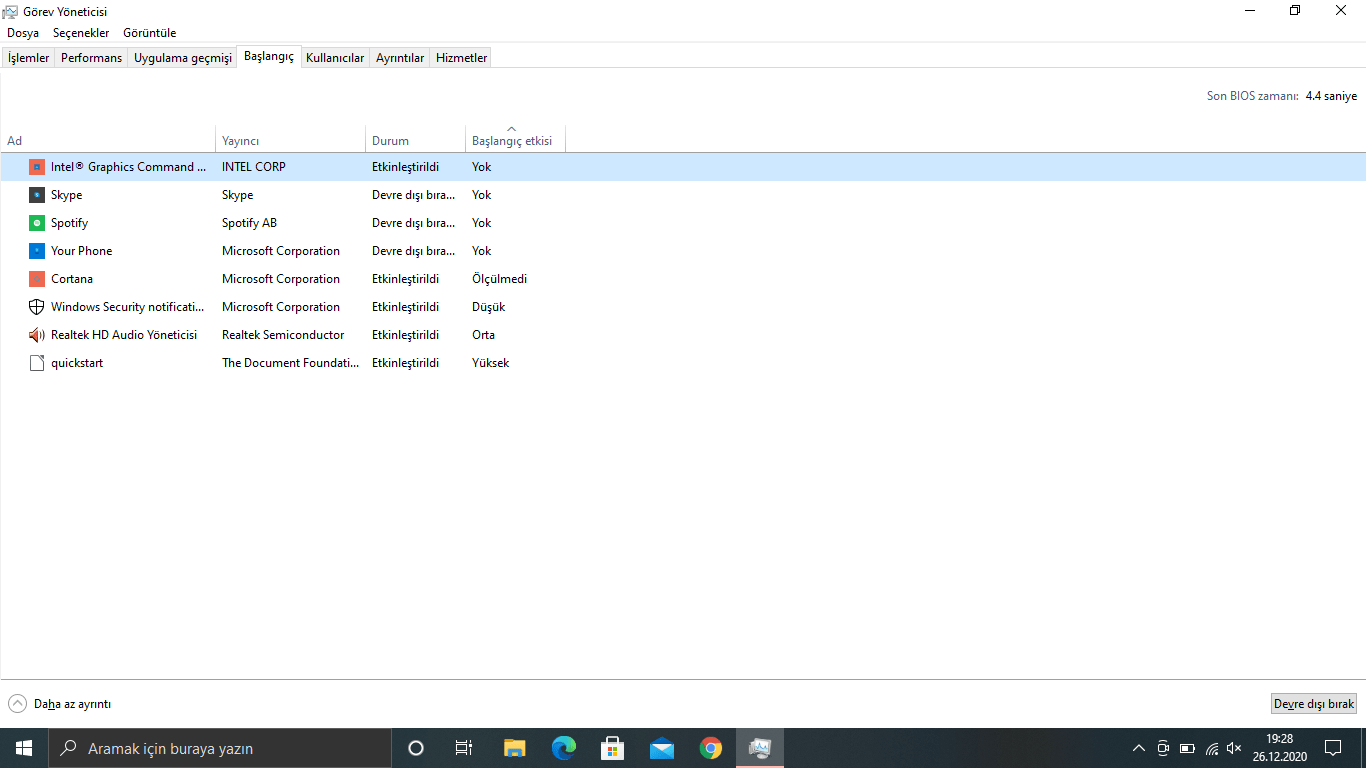Sort by the Başlangıç etkisi column header
1366x768 pixels.
[x=516, y=139]
